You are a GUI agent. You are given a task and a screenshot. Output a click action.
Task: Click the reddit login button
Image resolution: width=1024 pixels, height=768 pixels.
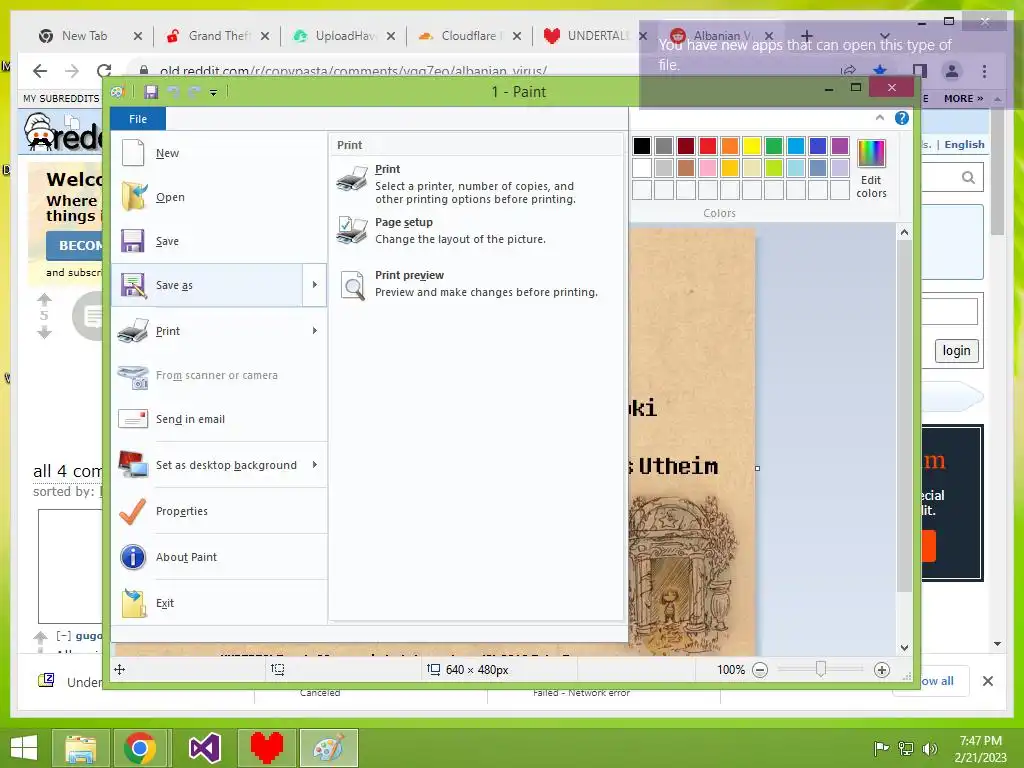click(956, 351)
